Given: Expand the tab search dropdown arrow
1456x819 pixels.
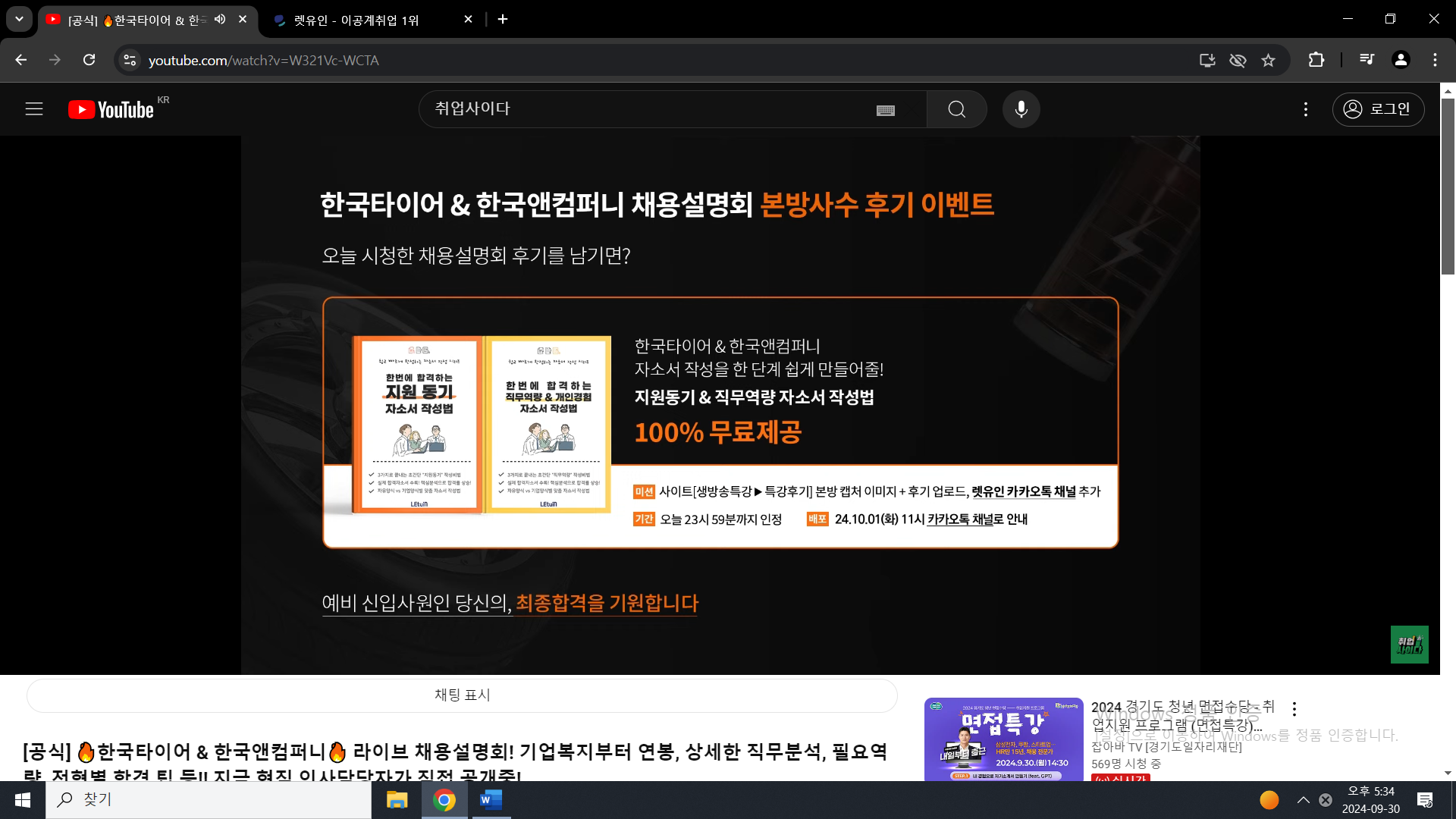Looking at the screenshot, I should coord(19,19).
